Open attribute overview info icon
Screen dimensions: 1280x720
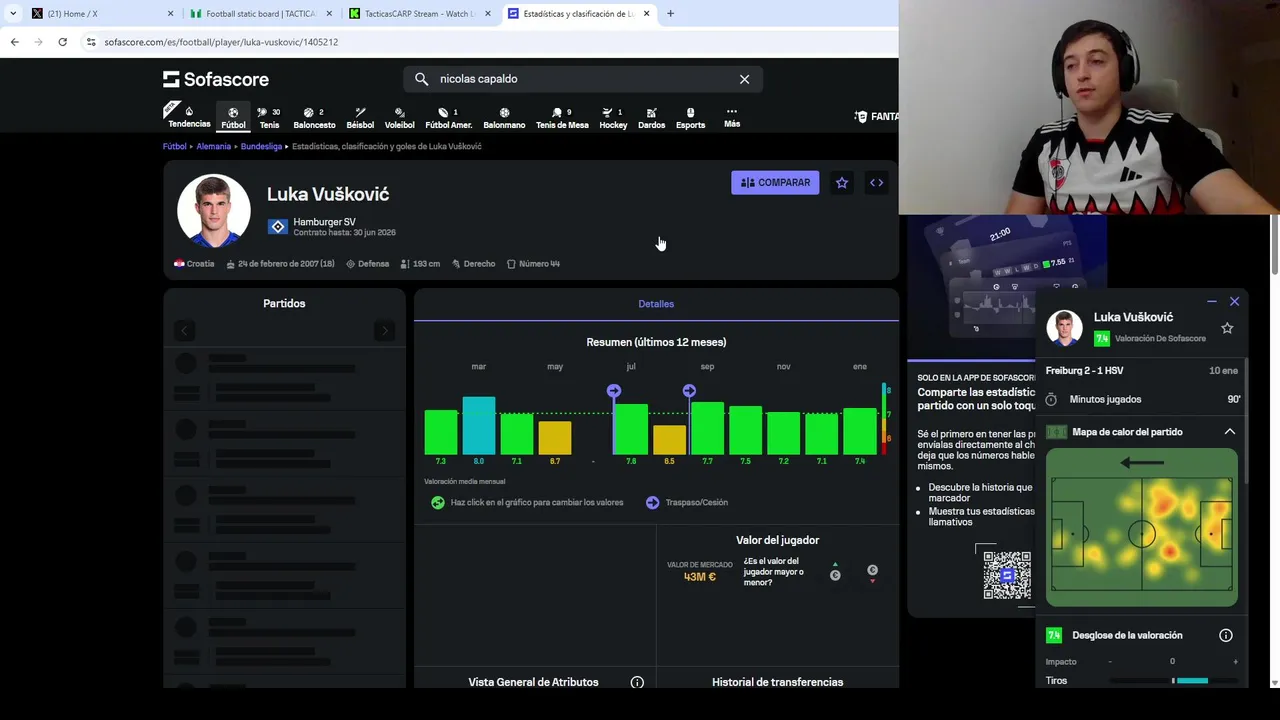[x=637, y=682]
